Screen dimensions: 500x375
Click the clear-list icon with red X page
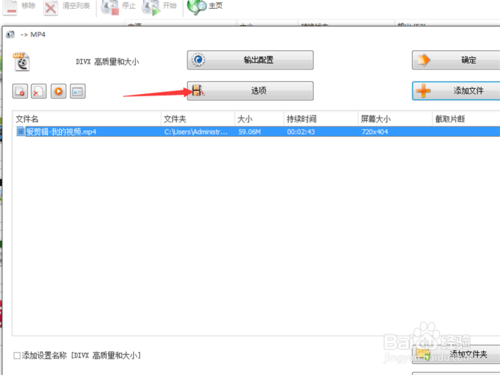pyautogui.click(x=39, y=91)
